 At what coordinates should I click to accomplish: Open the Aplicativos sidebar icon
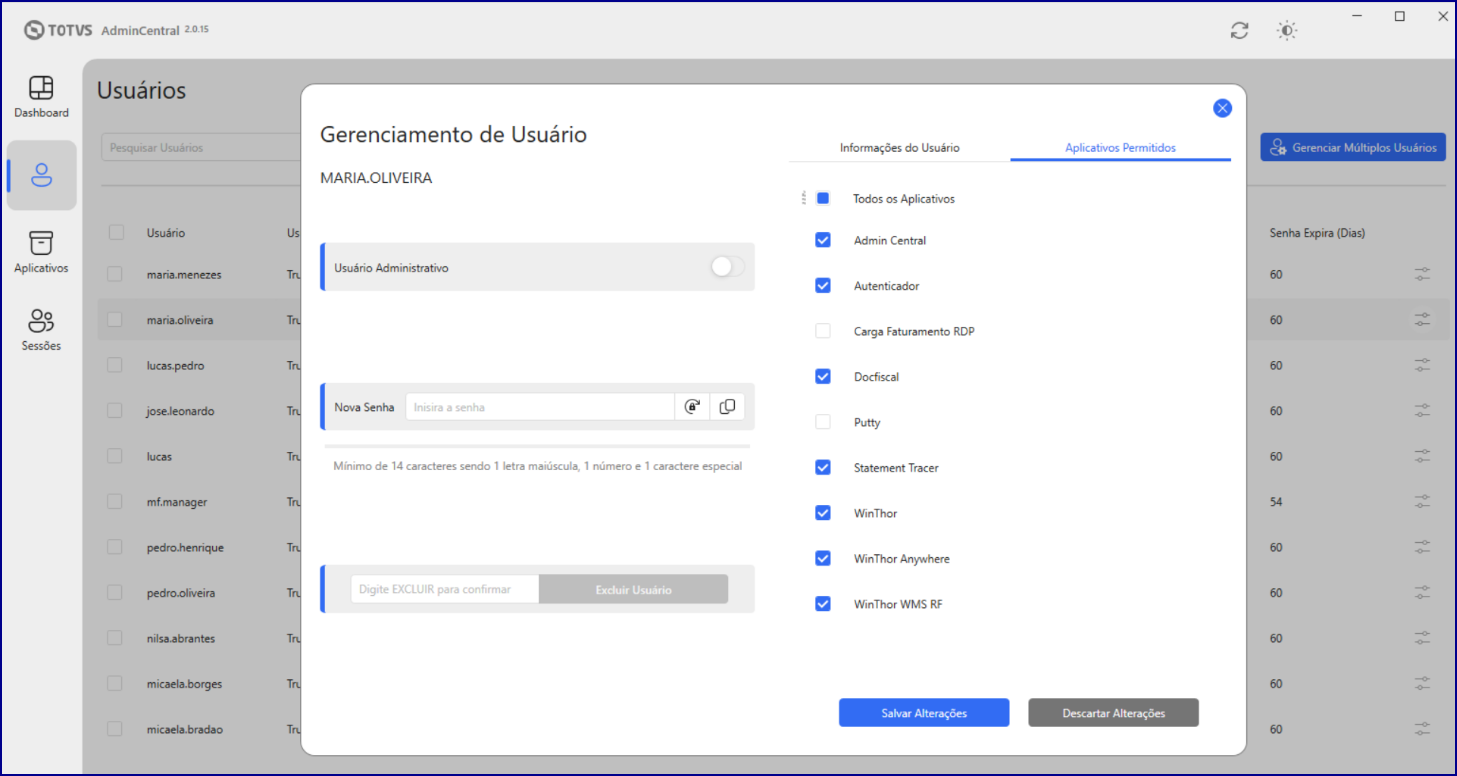click(41, 252)
